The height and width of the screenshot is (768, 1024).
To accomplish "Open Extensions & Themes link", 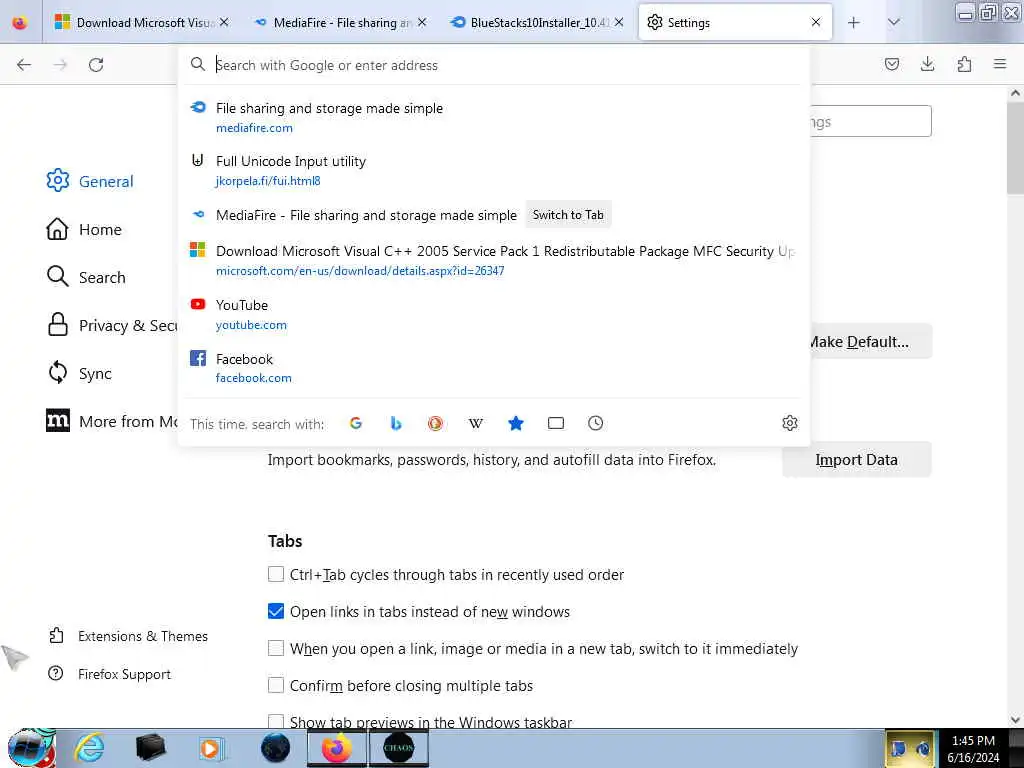I will [x=128, y=636].
